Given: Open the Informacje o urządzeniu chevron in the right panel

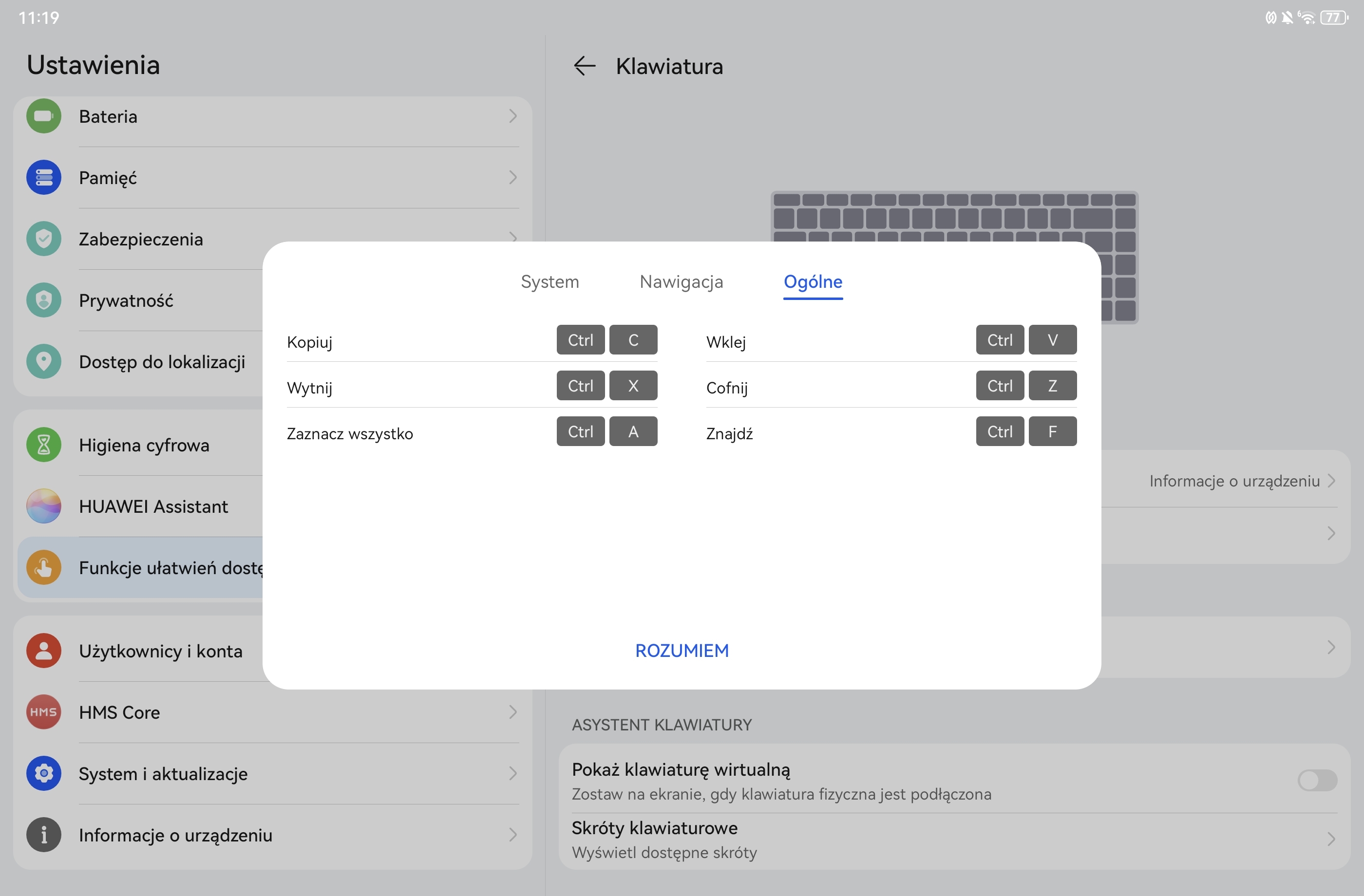Looking at the screenshot, I should coord(1331,481).
